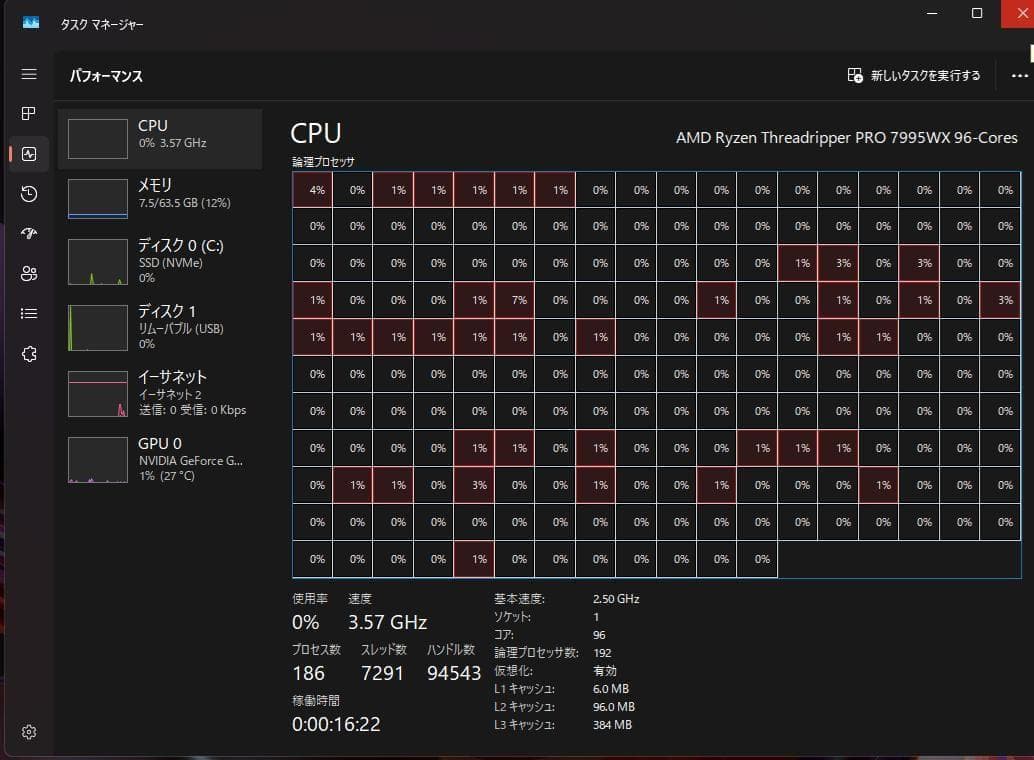The height and width of the screenshot is (760, 1034).
Task: Click the hamburger navigation menu
Action: pyautogui.click(x=28, y=73)
